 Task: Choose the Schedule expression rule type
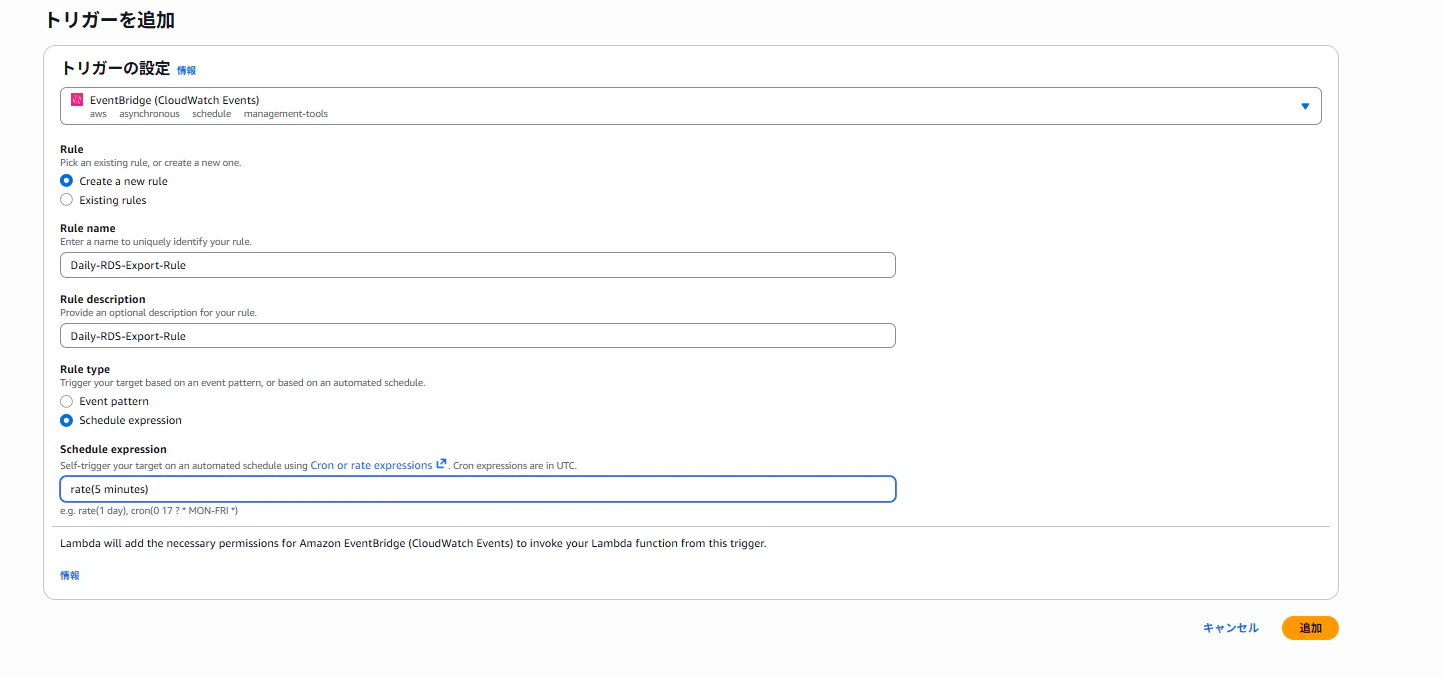click(67, 420)
